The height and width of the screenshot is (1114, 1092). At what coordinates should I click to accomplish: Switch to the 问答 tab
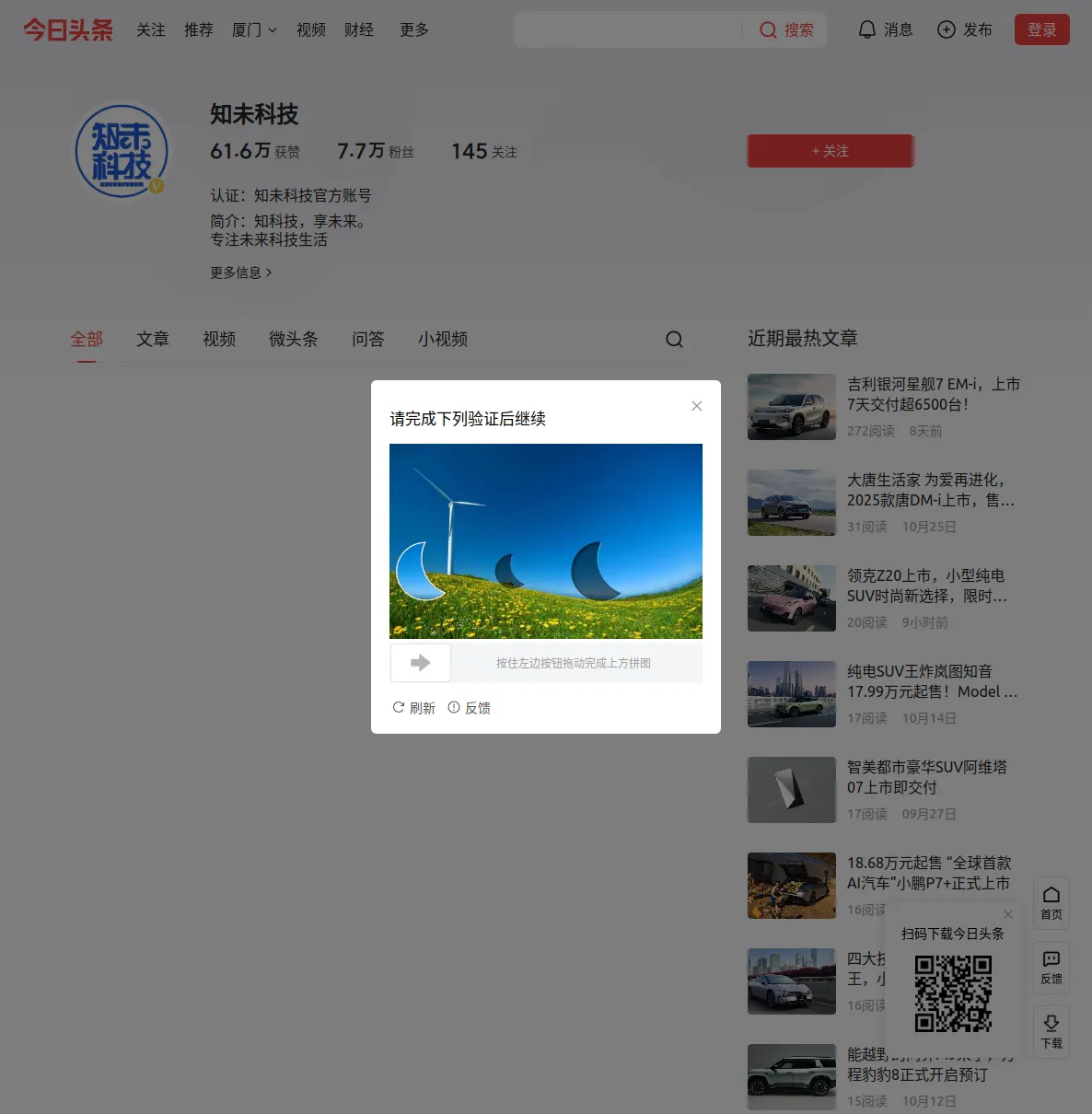(x=368, y=340)
